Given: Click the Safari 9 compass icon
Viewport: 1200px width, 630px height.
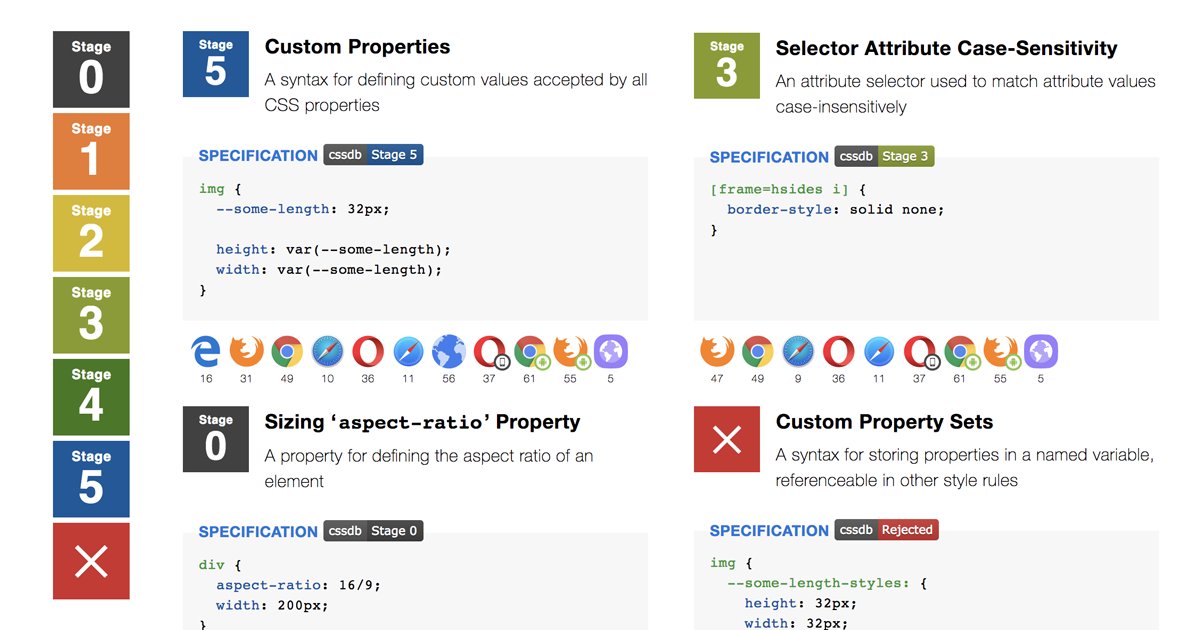Looking at the screenshot, I should click(798, 352).
